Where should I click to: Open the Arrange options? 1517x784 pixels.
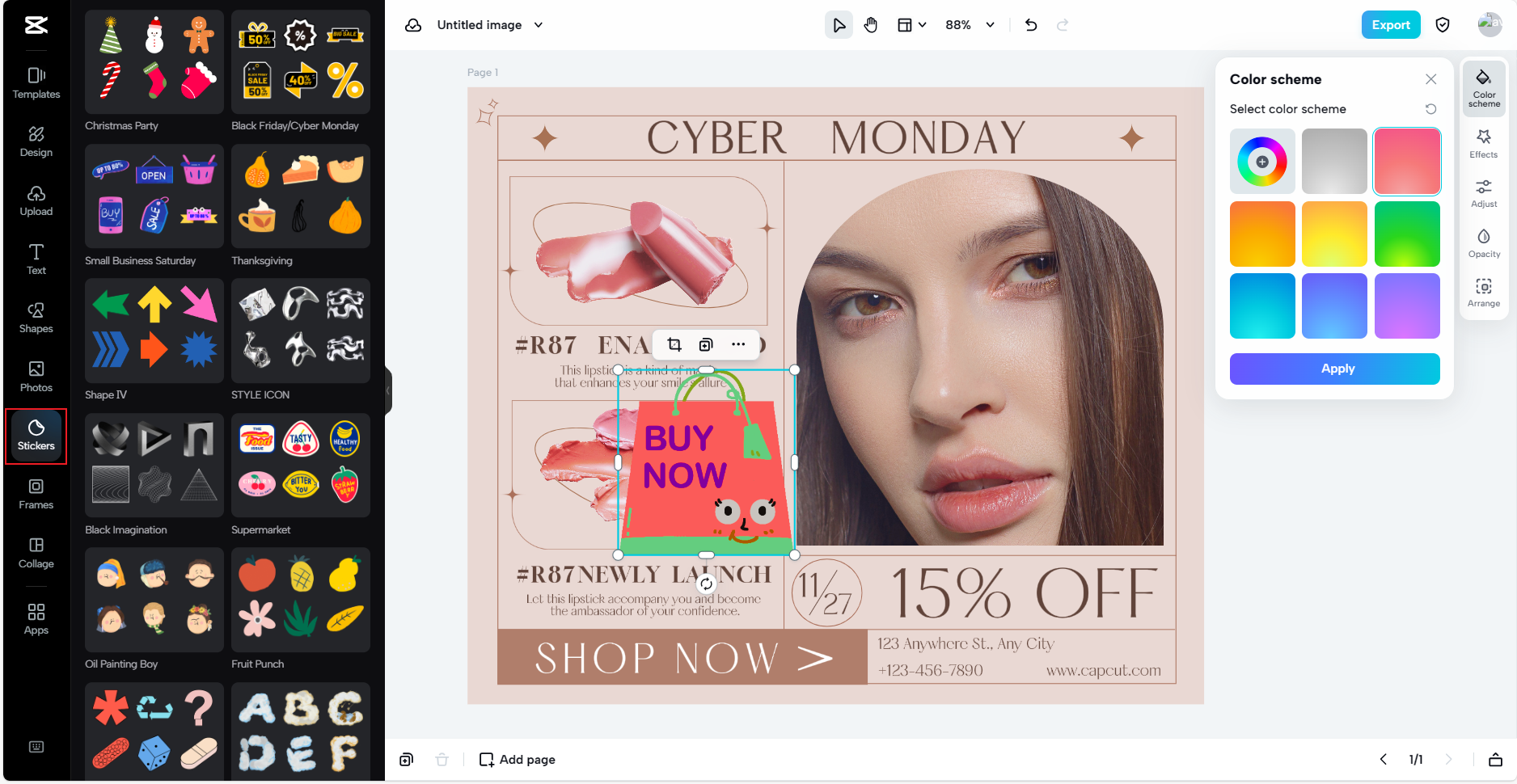[1483, 293]
